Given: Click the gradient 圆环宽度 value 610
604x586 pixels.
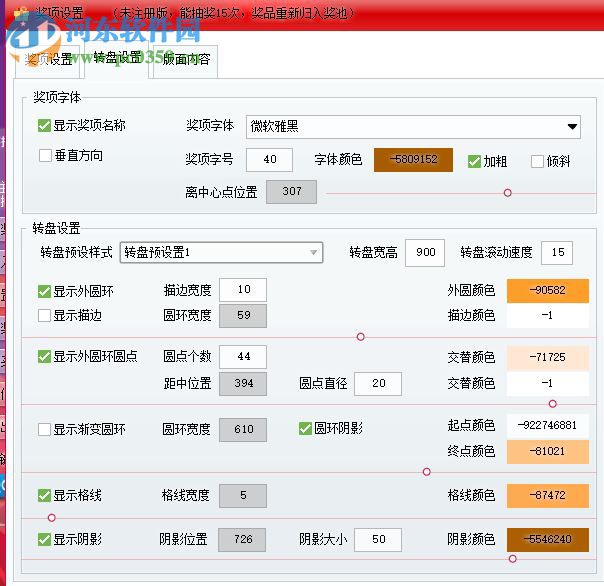Looking at the screenshot, I should coord(243,429).
